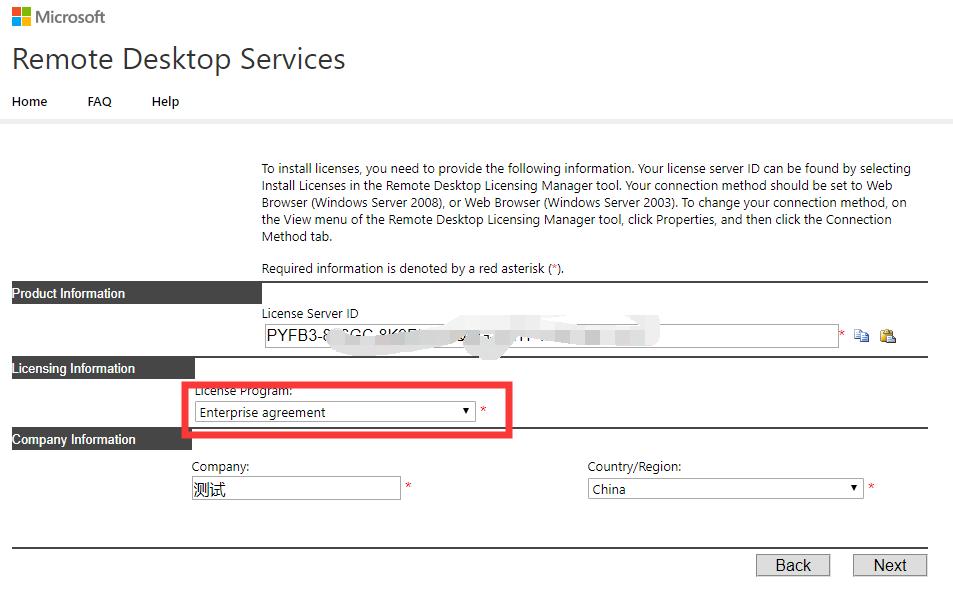Go to the FAQ page
The width and height of the screenshot is (953, 591).
[x=100, y=101]
